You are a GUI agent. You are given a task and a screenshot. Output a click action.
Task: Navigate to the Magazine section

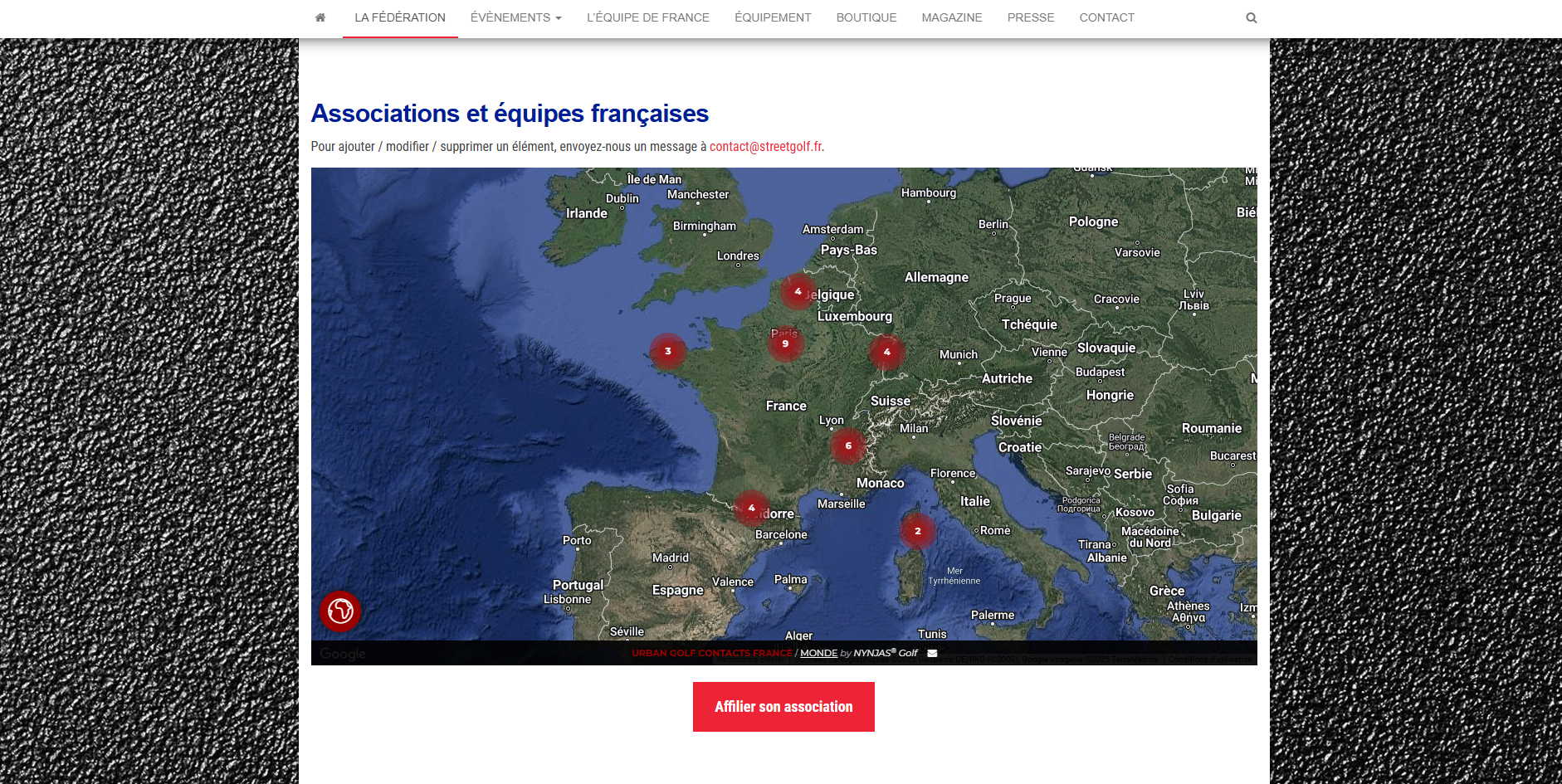click(951, 17)
